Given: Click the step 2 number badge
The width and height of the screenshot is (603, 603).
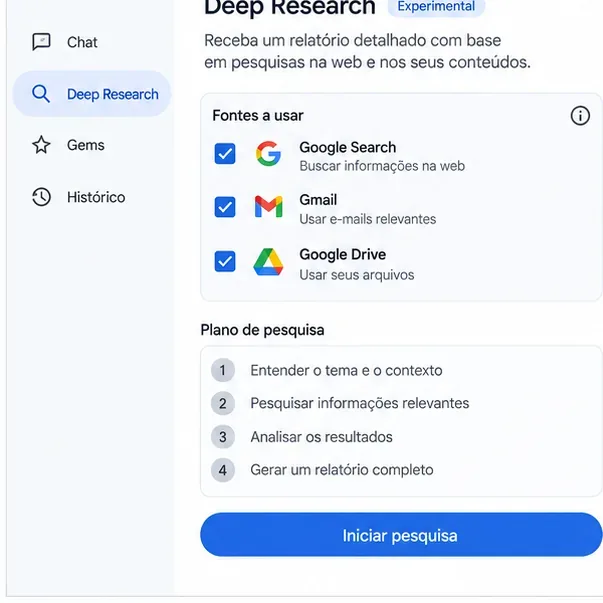Looking at the screenshot, I should [223, 403].
